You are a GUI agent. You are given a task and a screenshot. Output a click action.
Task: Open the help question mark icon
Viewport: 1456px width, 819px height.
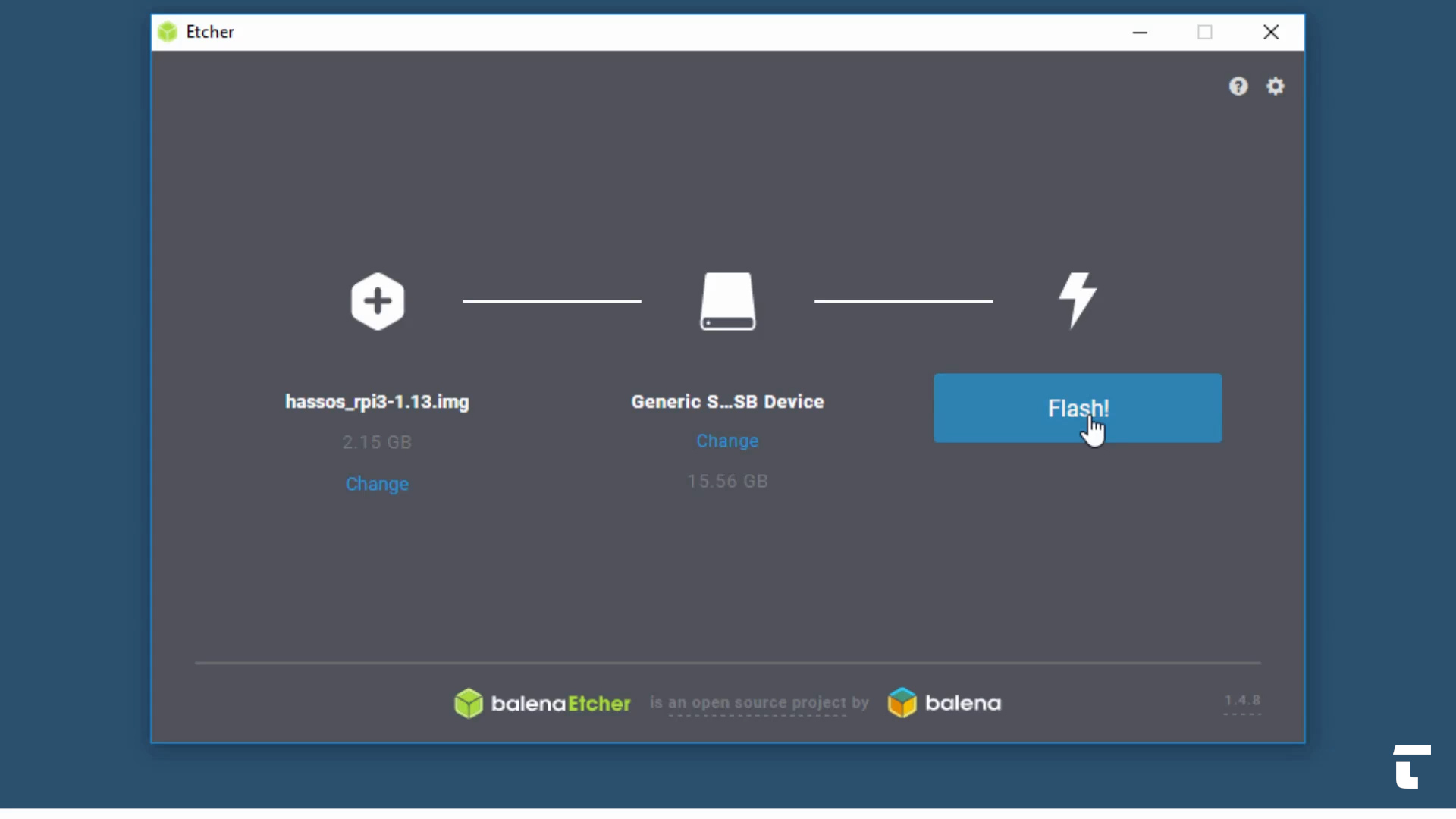coord(1238,86)
